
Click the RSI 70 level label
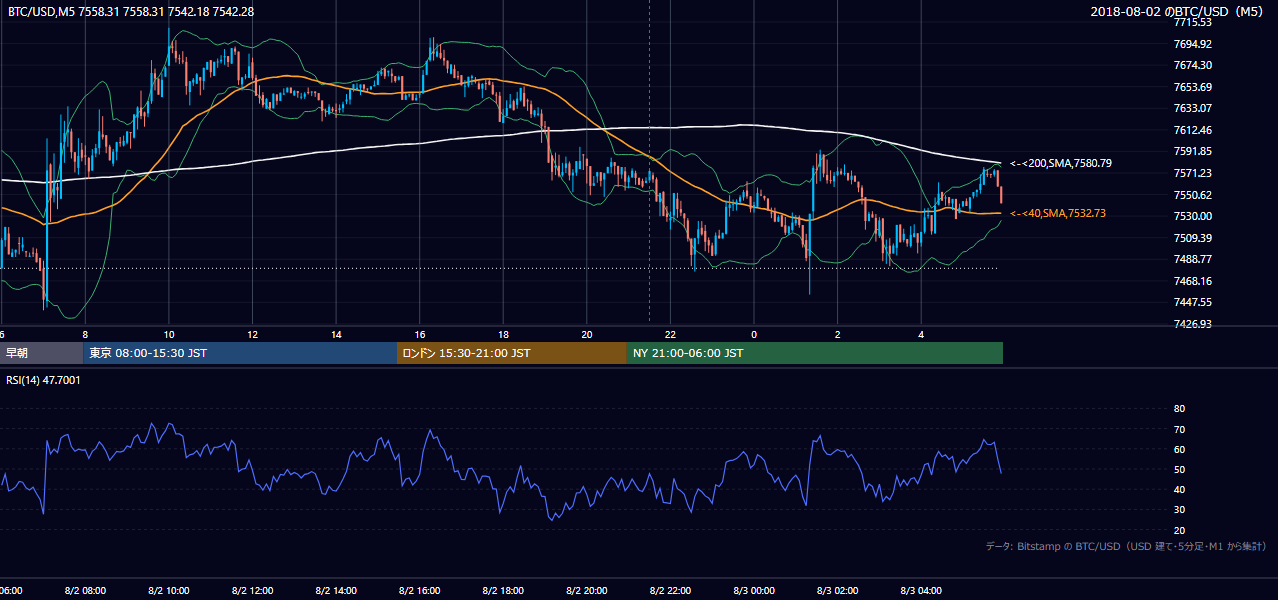1179,429
